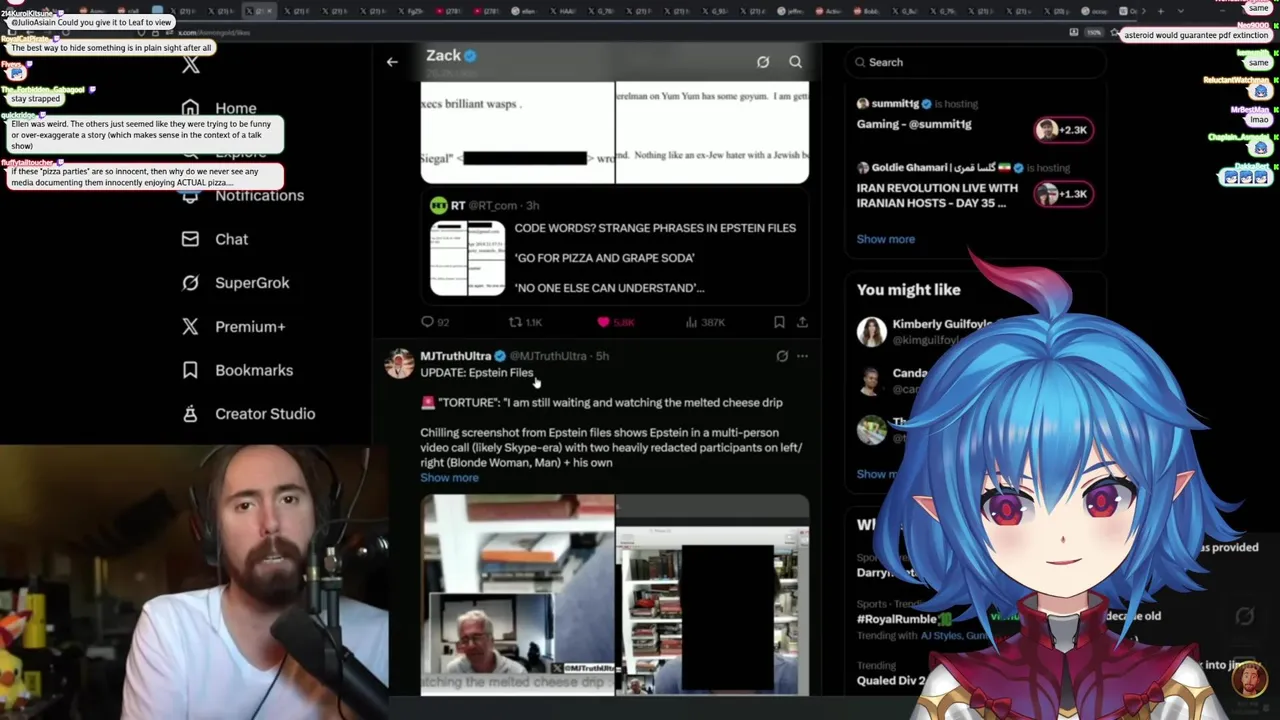Open the Premium+ menu item
The height and width of the screenshot is (720, 1280).
point(250,326)
